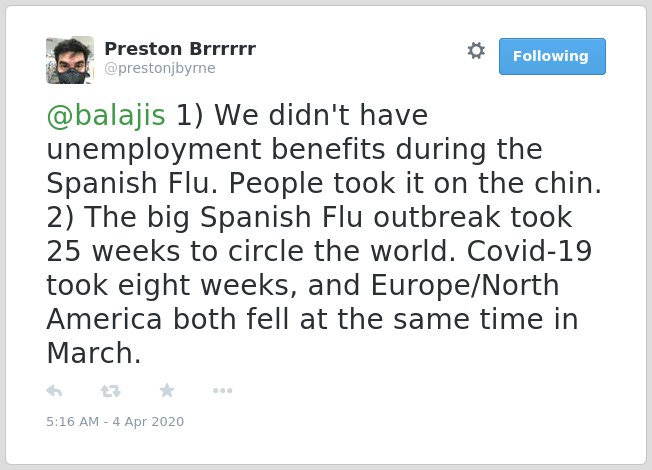
Task: Open the Preston Brrrrrr display name link
Action: coord(180,49)
